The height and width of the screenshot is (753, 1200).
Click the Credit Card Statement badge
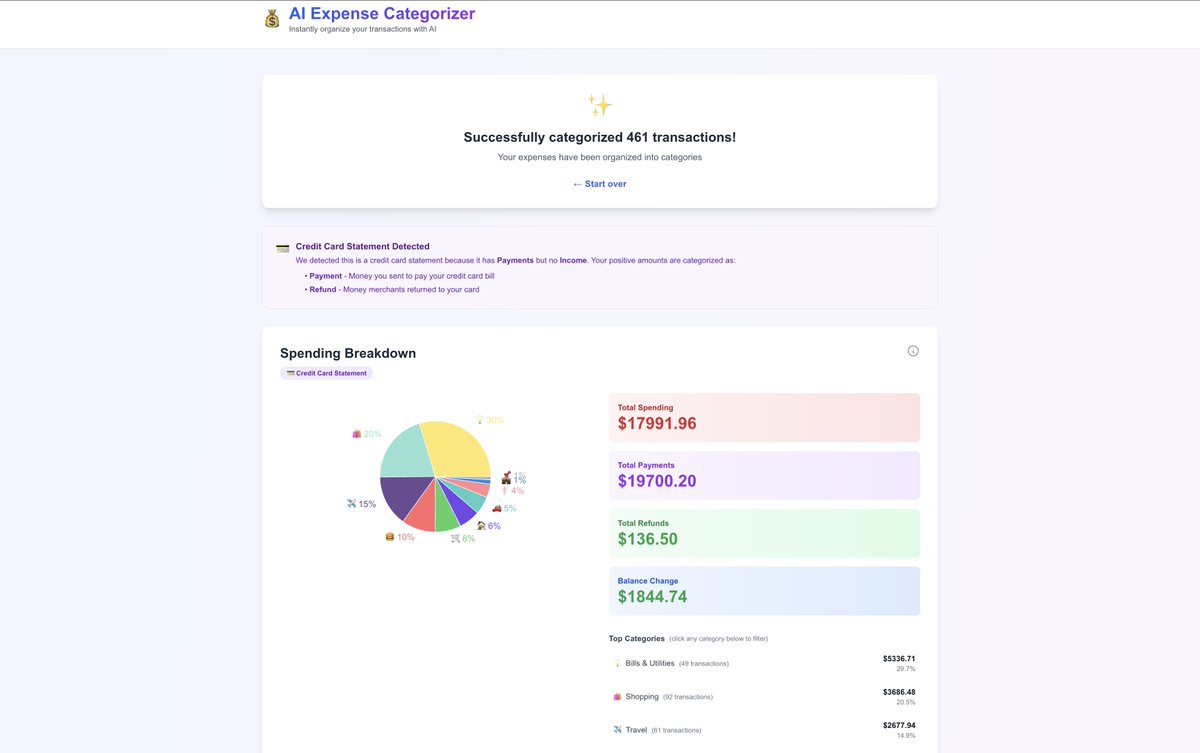tap(326, 373)
